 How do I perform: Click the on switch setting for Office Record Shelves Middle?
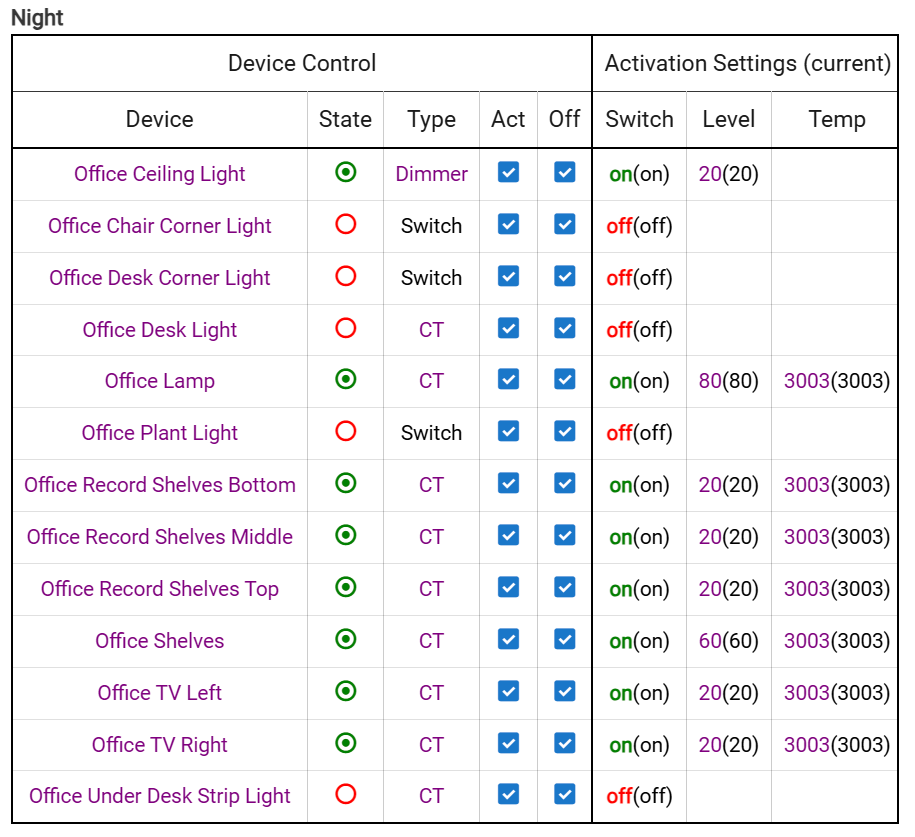click(x=620, y=538)
